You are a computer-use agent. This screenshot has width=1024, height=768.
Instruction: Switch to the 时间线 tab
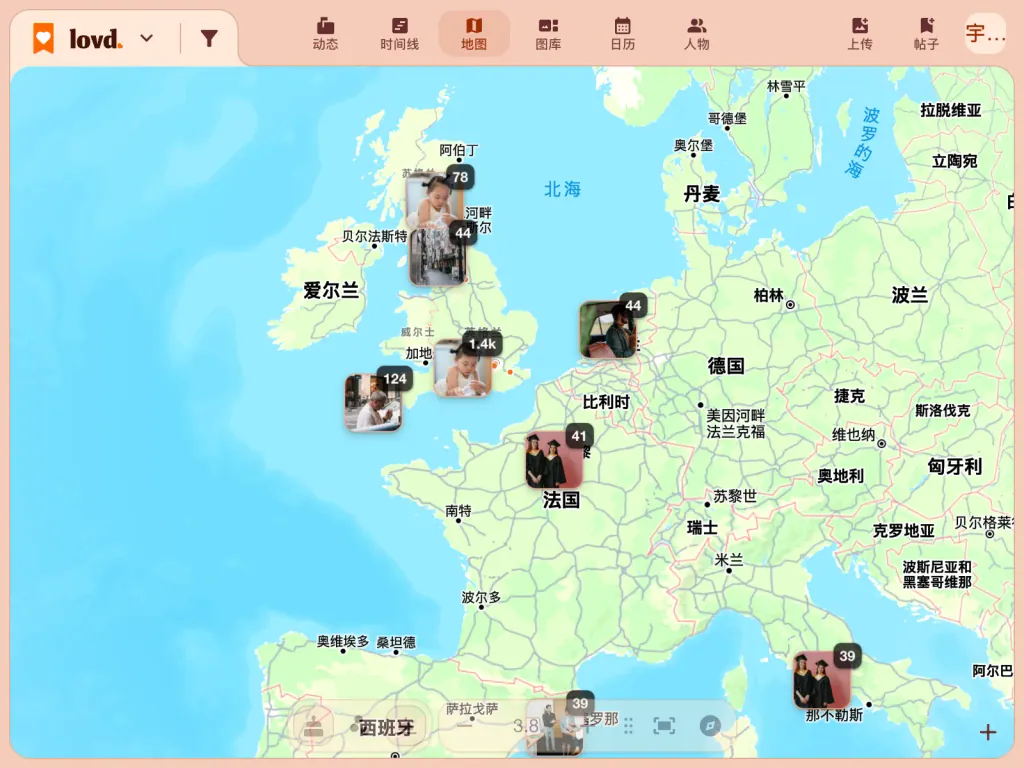click(x=399, y=34)
